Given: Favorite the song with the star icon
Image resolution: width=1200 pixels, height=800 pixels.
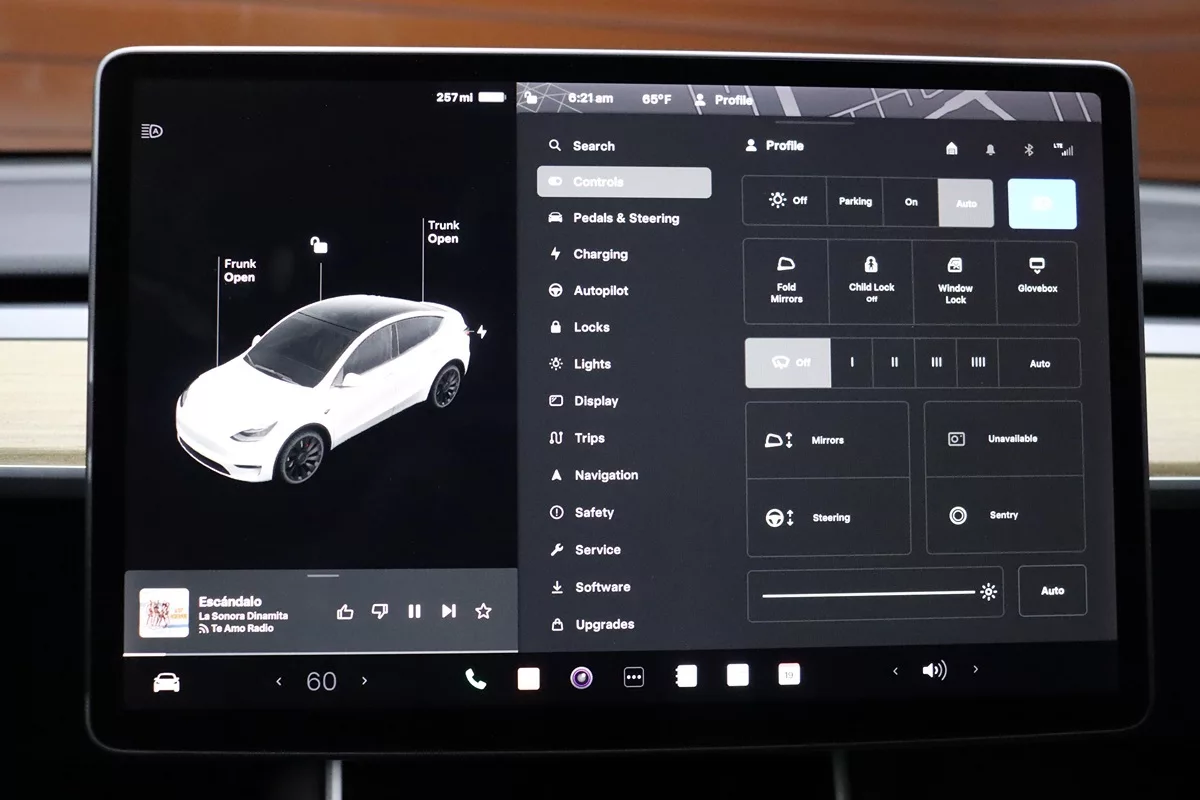Looking at the screenshot, I should click(x=483, y=611).
